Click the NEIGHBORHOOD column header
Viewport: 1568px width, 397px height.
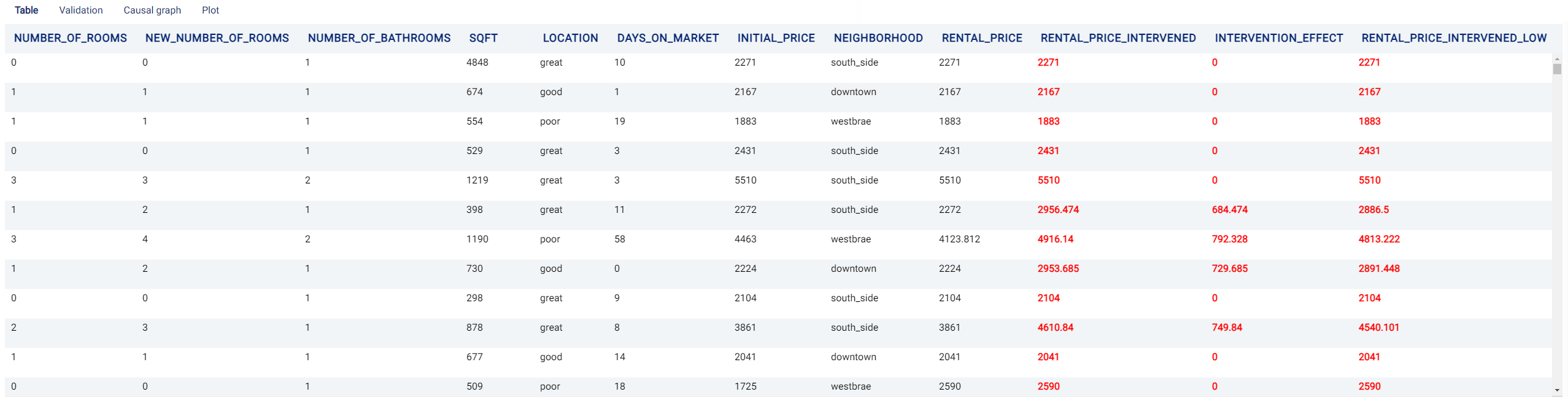(x=878, y=38)
